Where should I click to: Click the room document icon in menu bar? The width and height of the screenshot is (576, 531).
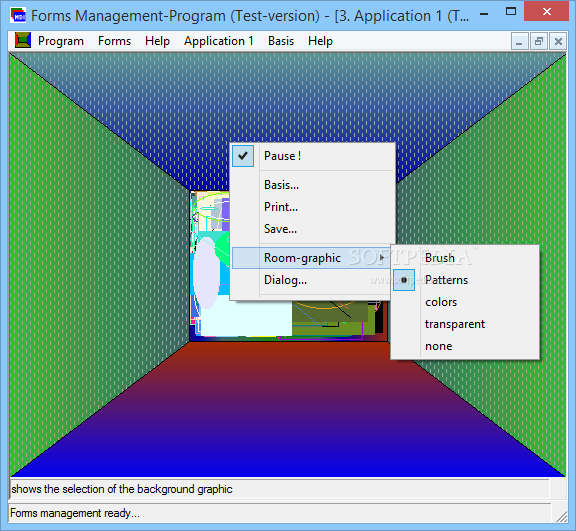tap(23, 40)
